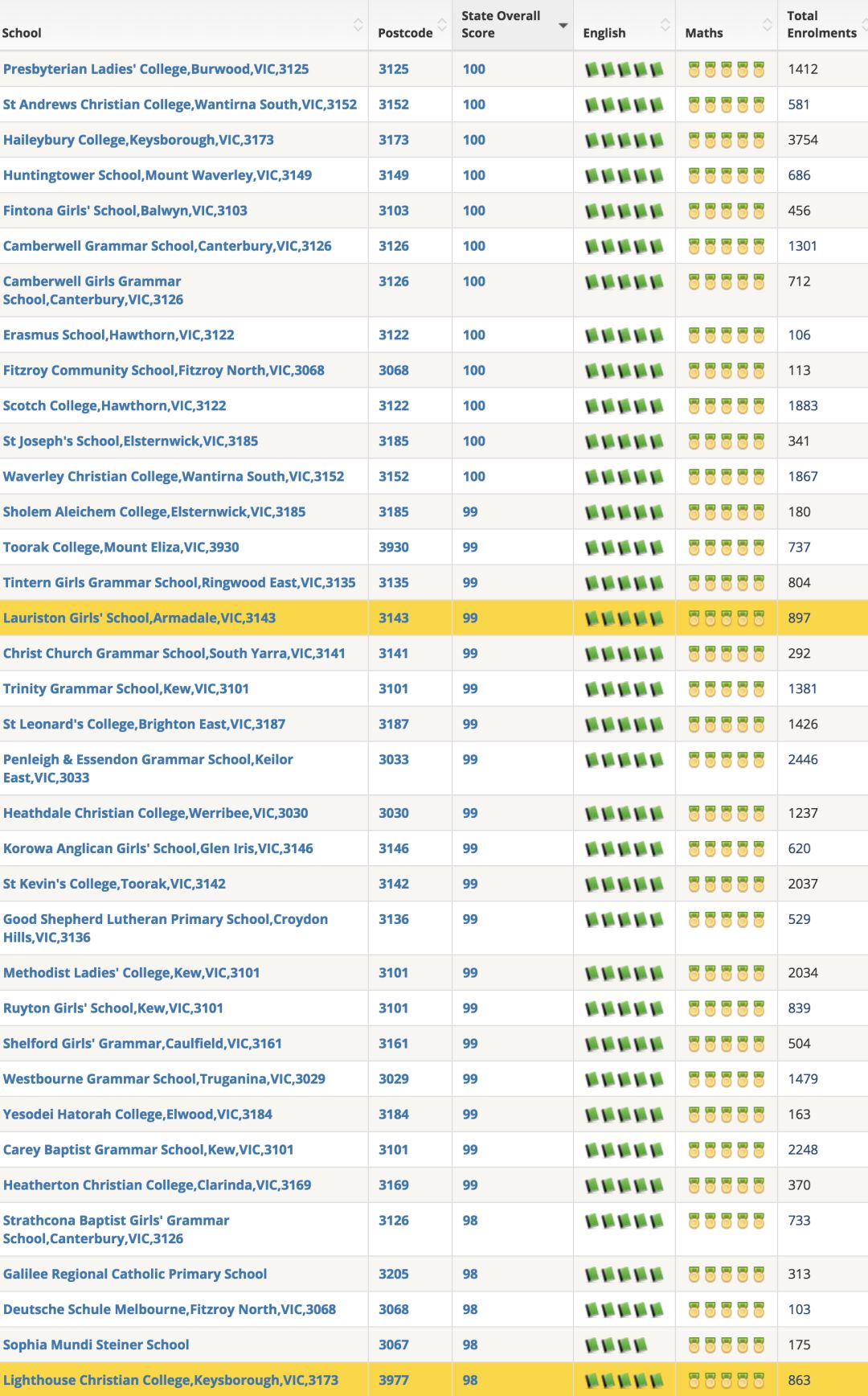868x1396 pixels.
Task: Click English book rating for Lauriston Girls'
Action: tap(624, 618)
